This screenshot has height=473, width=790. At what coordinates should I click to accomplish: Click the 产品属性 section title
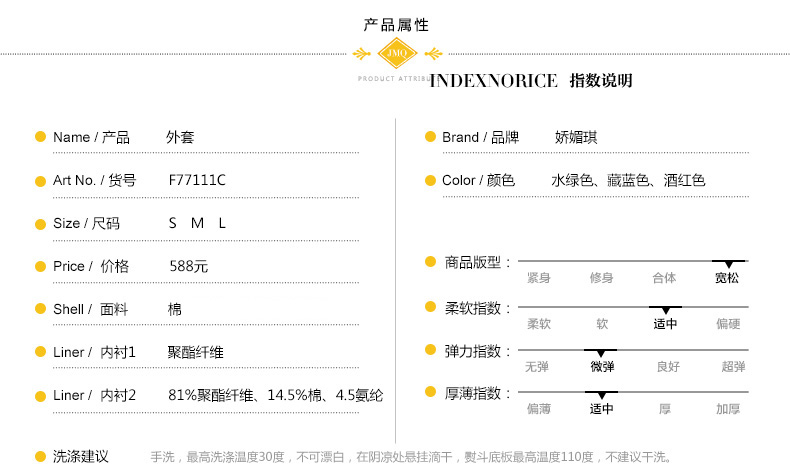(x=395, y=24)
